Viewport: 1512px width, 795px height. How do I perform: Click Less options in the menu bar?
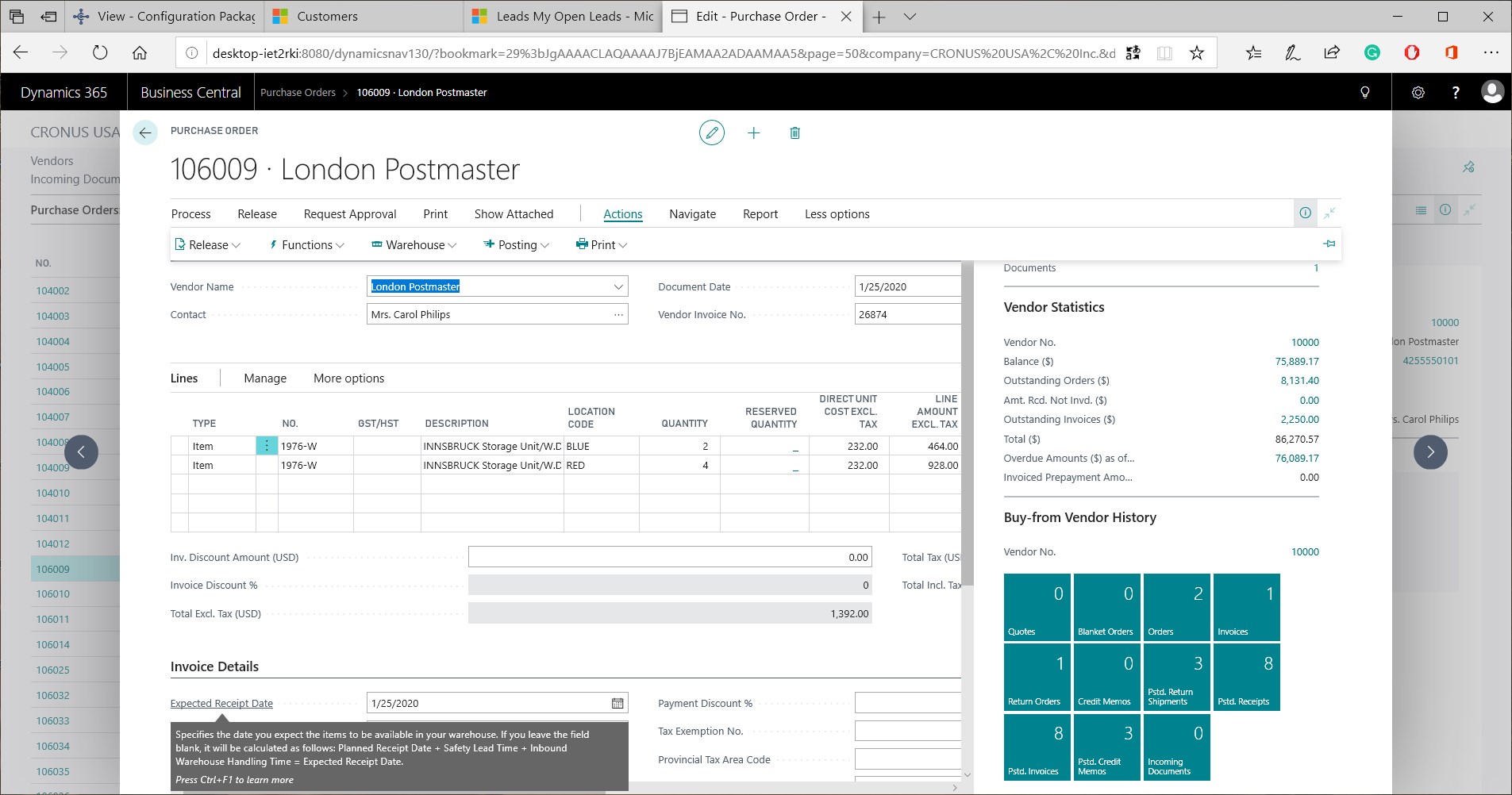pyautogui.click(x=837, y=214)
